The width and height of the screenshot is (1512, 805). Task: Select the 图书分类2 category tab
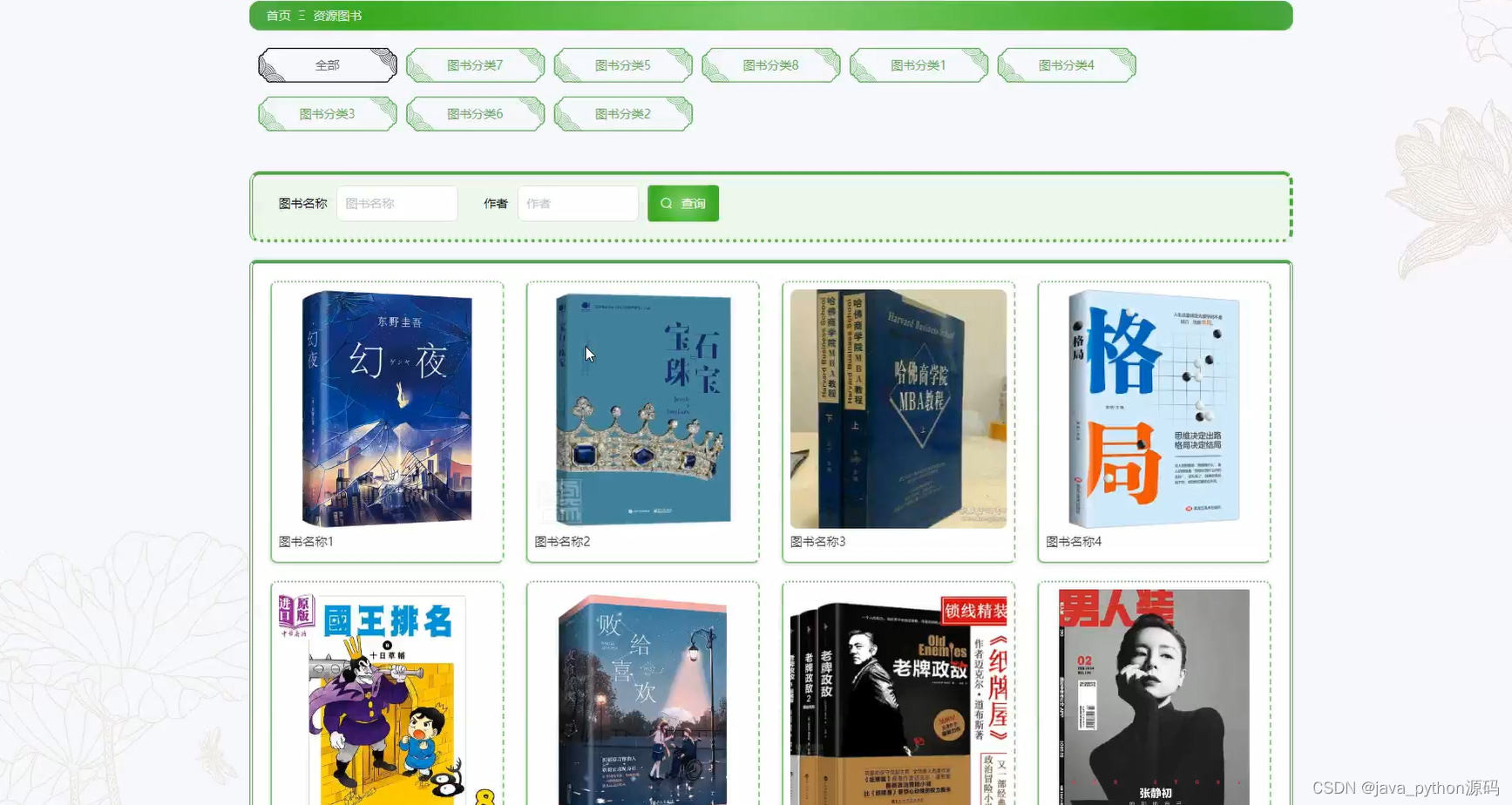pos(623,114)
